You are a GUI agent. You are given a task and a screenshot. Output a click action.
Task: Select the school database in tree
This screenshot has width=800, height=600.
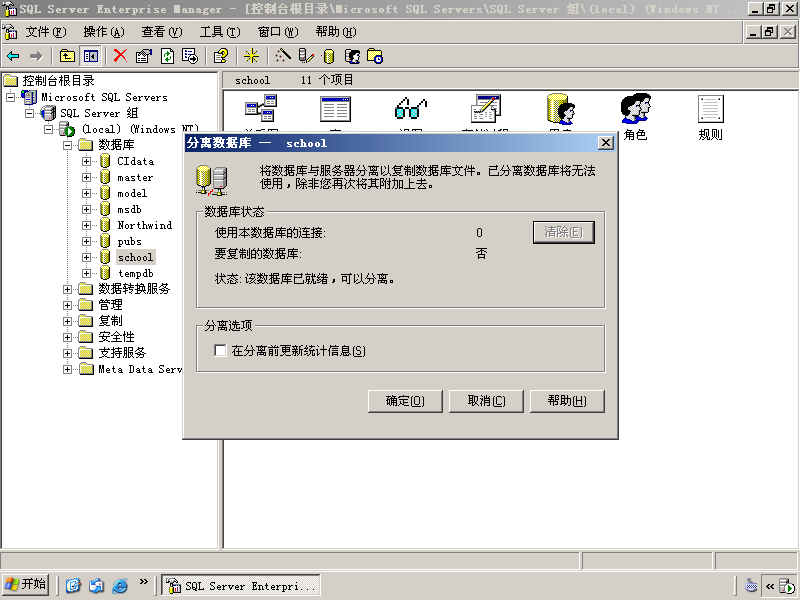tap(135, 257)
